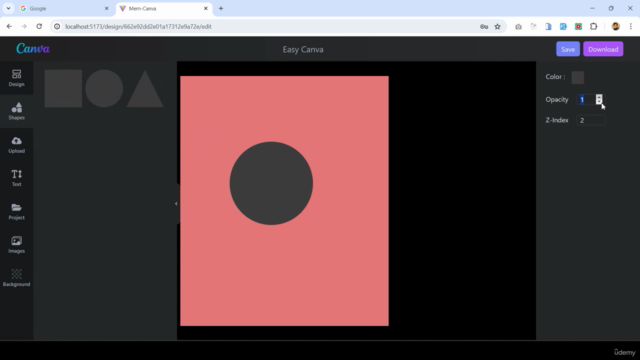Open the Project panel in the sidebar
Viewport: 640px width, 360px height.
tap(16, 211)
